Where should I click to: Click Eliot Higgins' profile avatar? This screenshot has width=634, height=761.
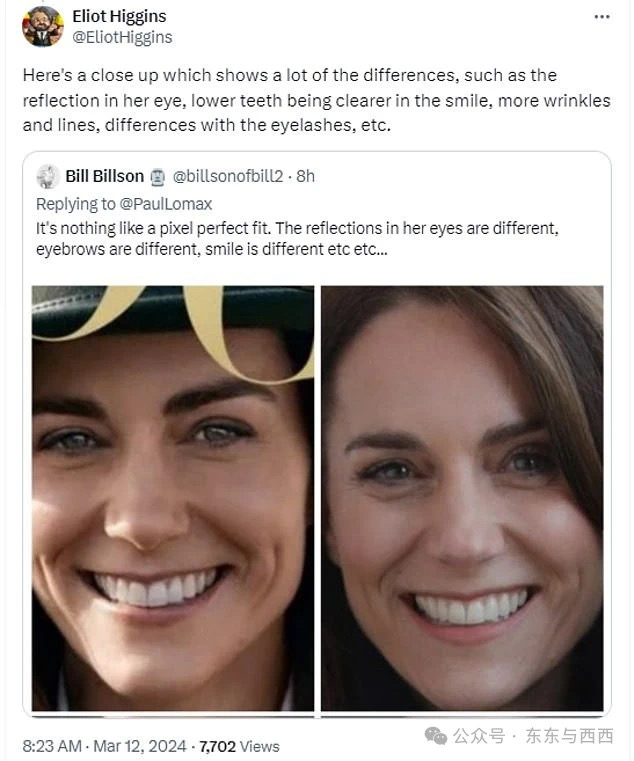click(43, 26)
